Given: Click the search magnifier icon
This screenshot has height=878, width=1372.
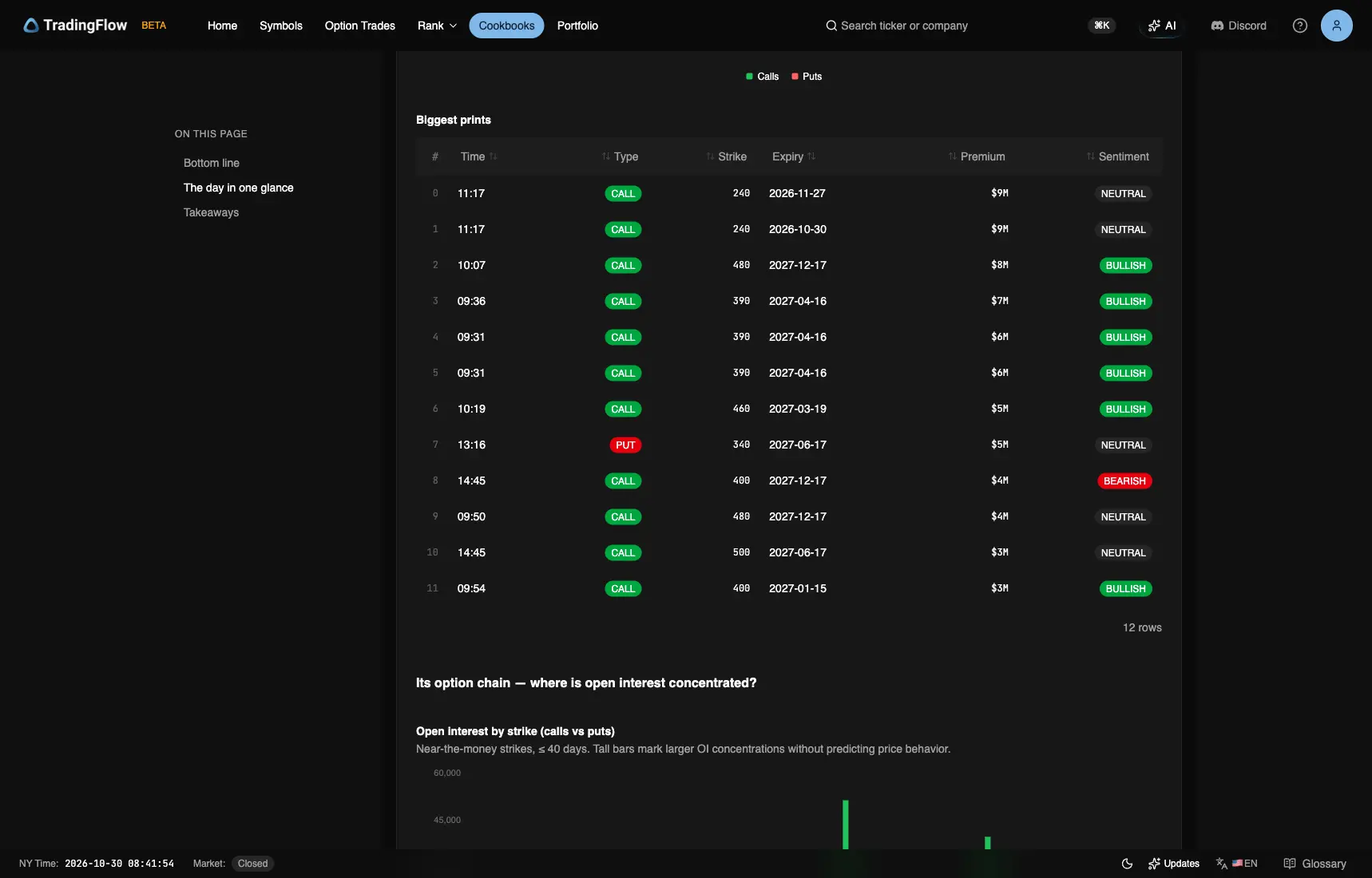Looking at the screenshot, I should tap(831, 26).
